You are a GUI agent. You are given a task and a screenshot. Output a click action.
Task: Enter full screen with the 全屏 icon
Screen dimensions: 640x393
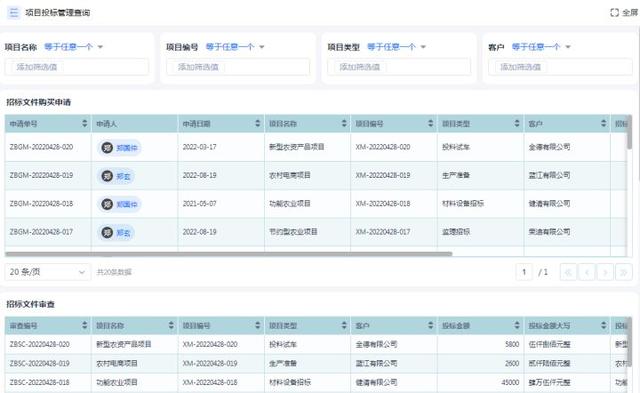pos(614,13)
